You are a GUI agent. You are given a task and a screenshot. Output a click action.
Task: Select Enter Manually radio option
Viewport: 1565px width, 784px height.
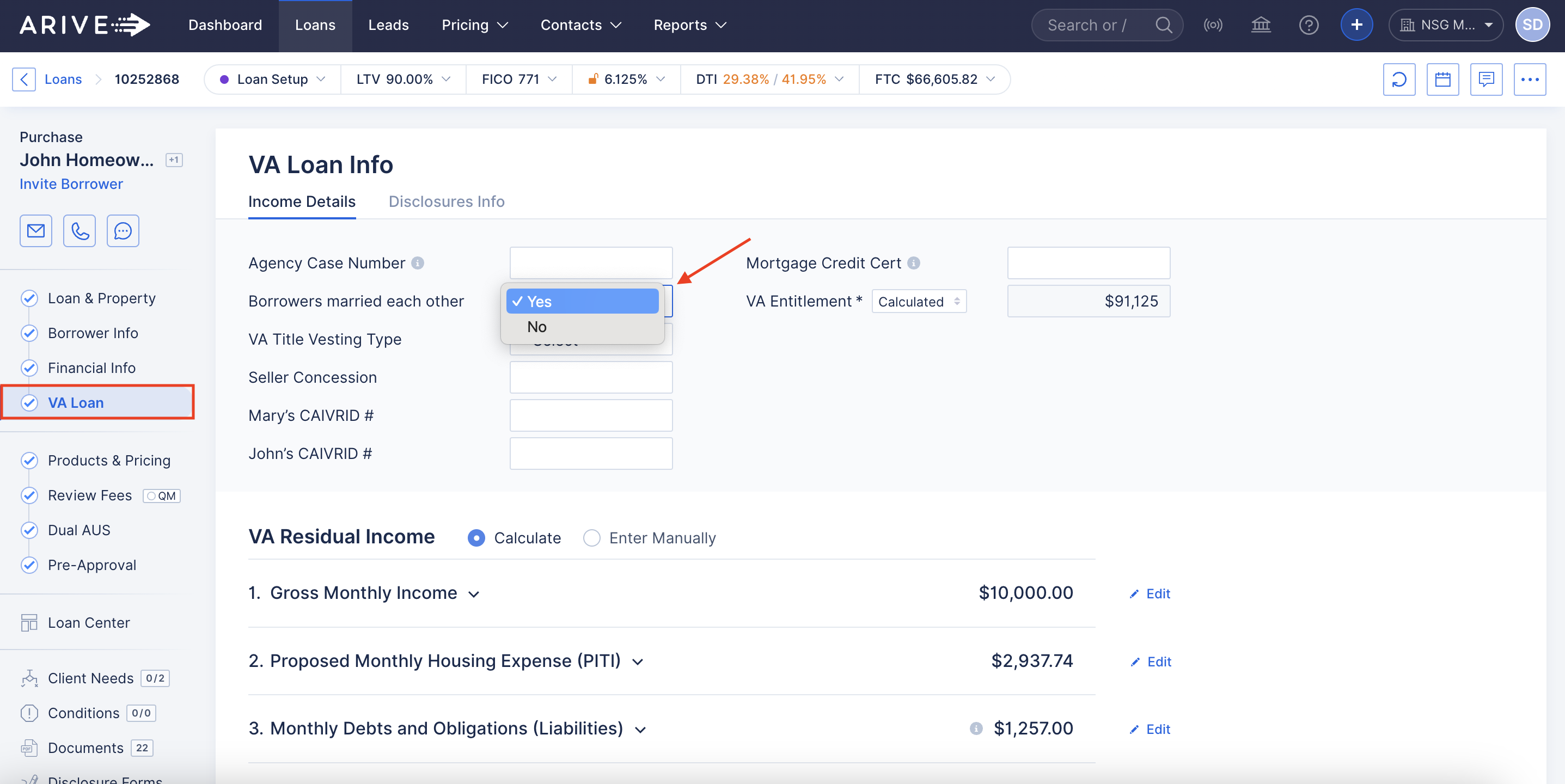point(591,538)
